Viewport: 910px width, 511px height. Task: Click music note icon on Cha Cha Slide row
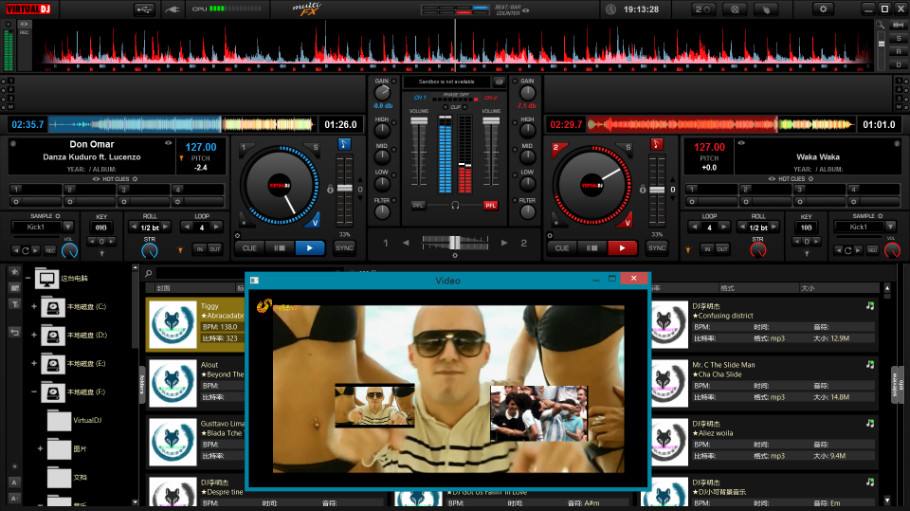(x=869, y=364)
